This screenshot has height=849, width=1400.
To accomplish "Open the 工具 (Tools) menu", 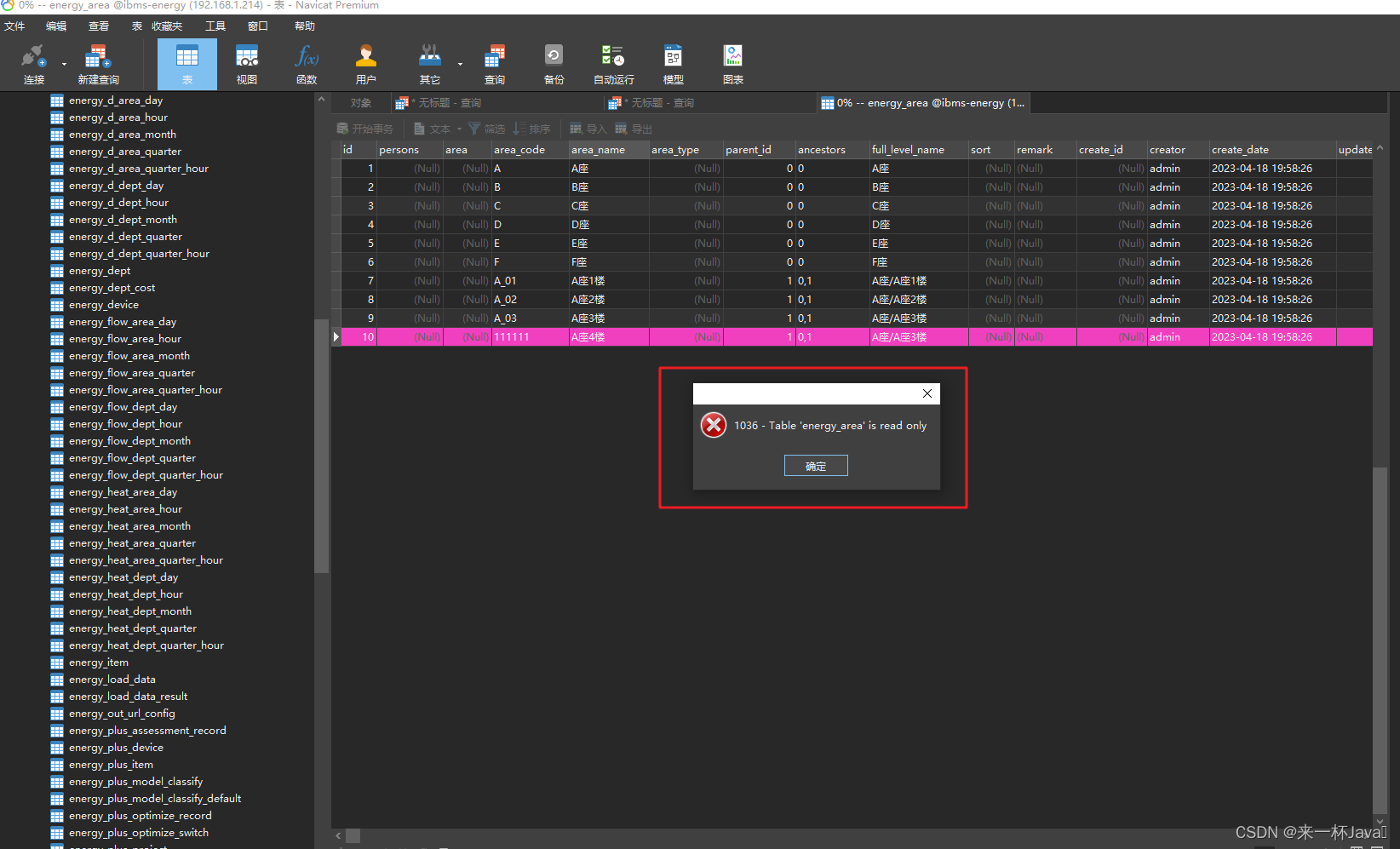I will (215, 26).
